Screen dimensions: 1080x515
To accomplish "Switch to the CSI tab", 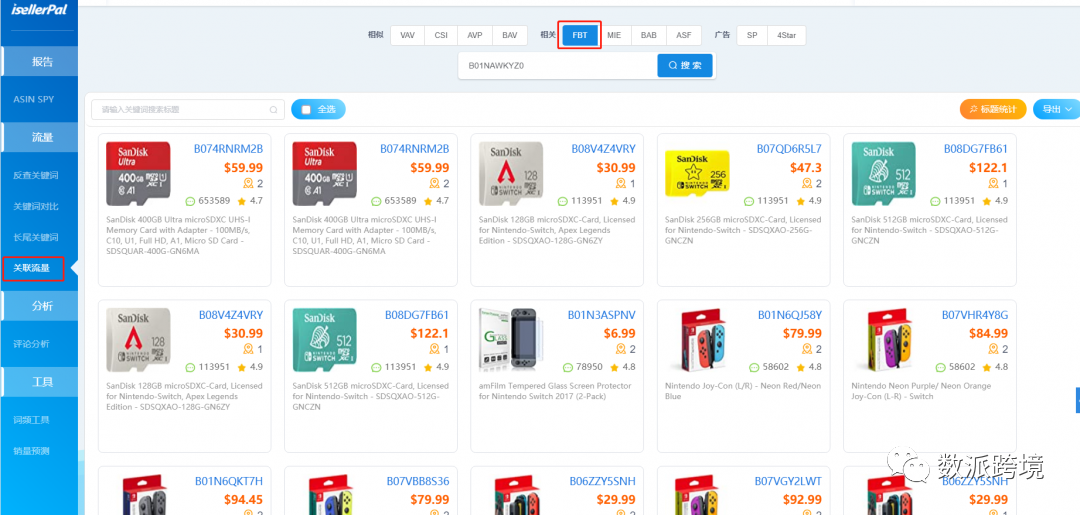I will pos(441,35).
